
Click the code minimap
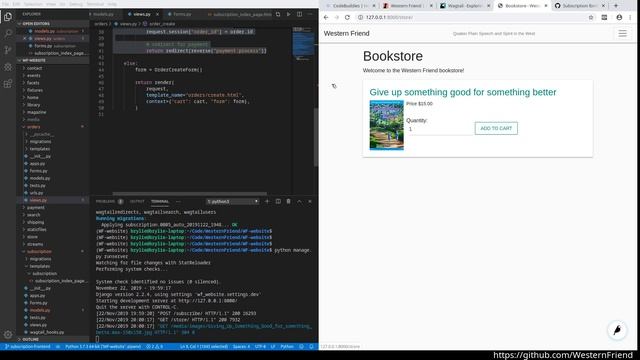[303, 43]
